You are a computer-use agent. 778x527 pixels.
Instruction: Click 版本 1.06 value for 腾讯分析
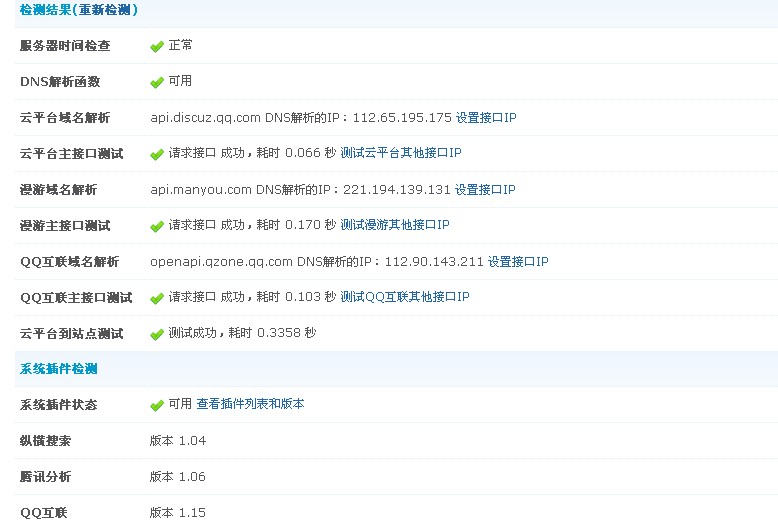coord(178,477)
